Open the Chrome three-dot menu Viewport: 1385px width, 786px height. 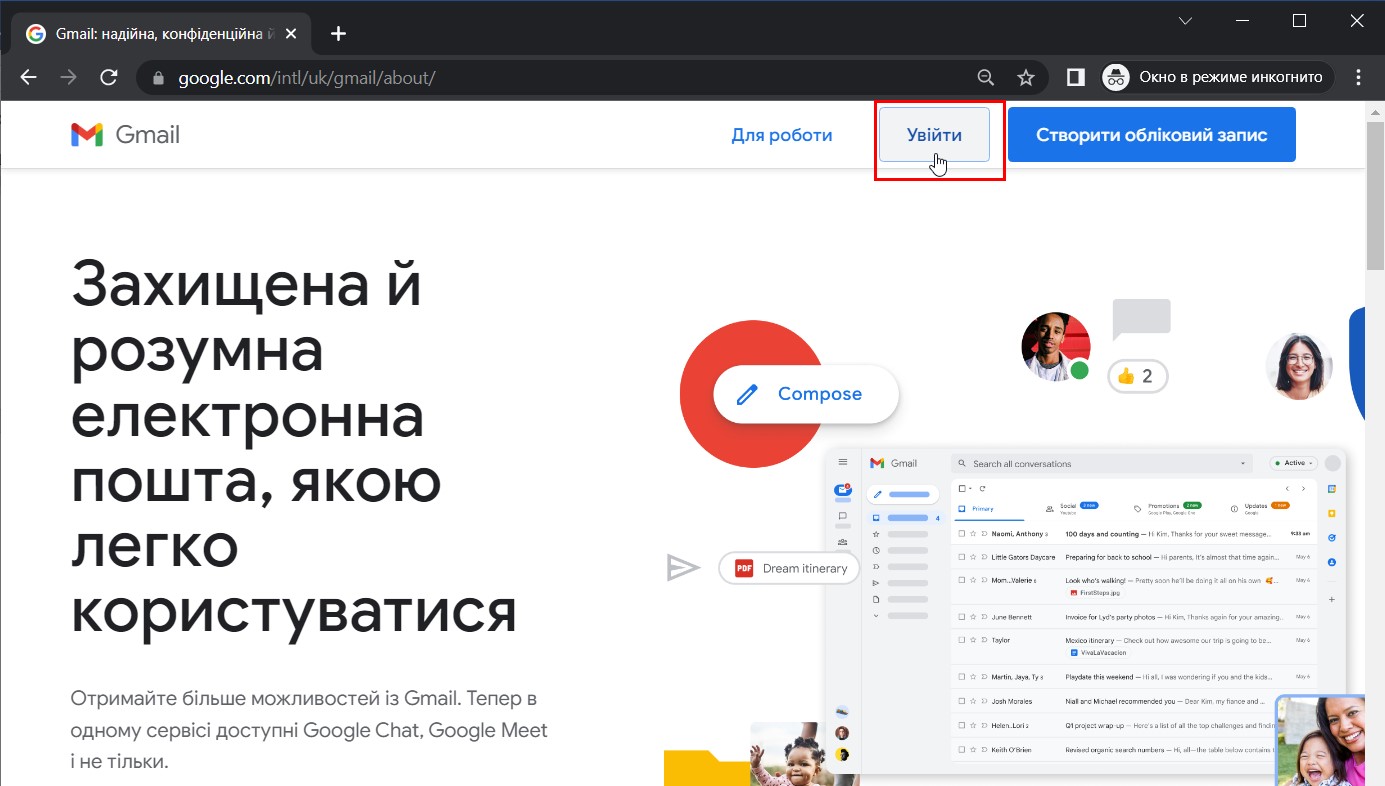click(x=1358, y=77)
